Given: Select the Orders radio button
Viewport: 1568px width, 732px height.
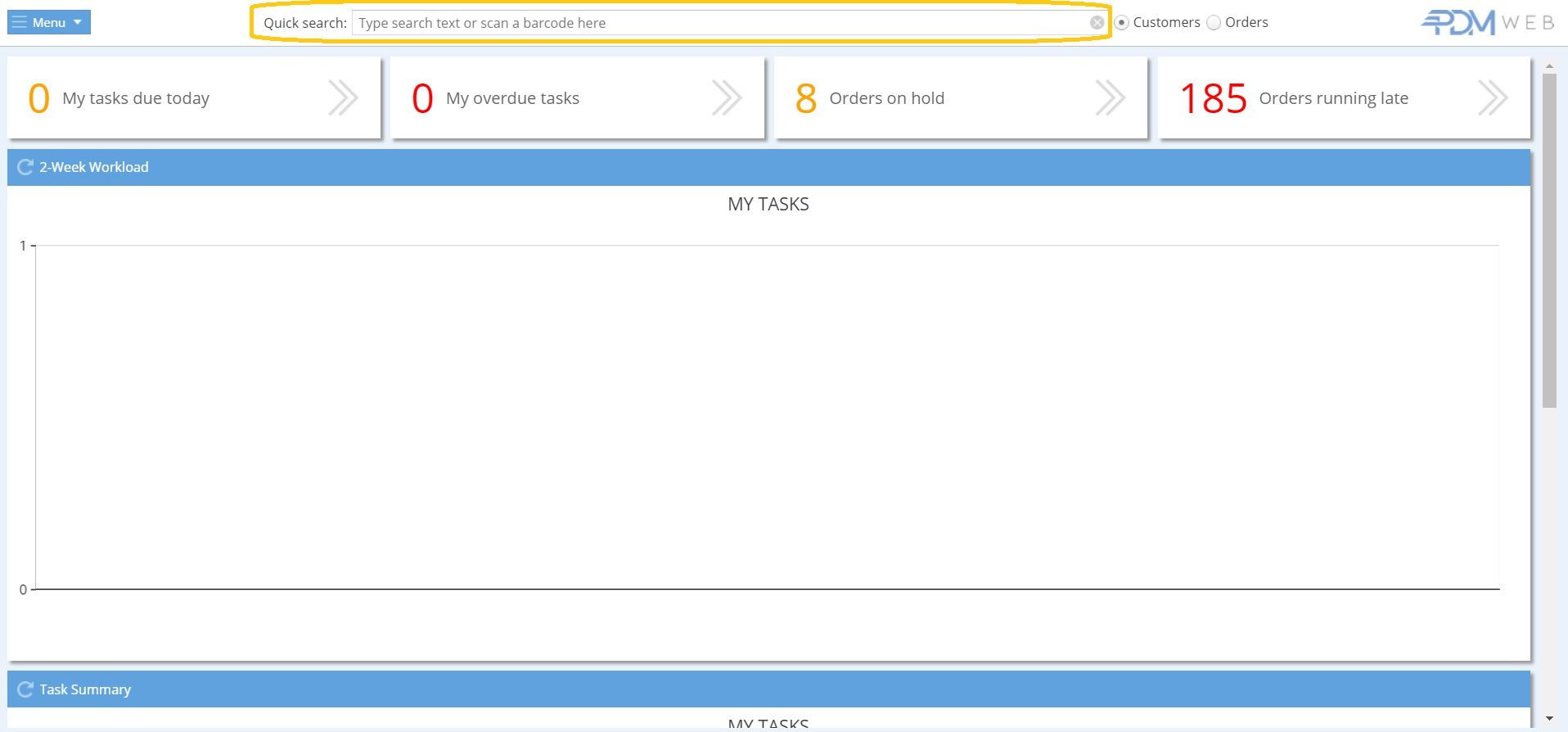Looking at the screenshot, I should coord(1214,23).
